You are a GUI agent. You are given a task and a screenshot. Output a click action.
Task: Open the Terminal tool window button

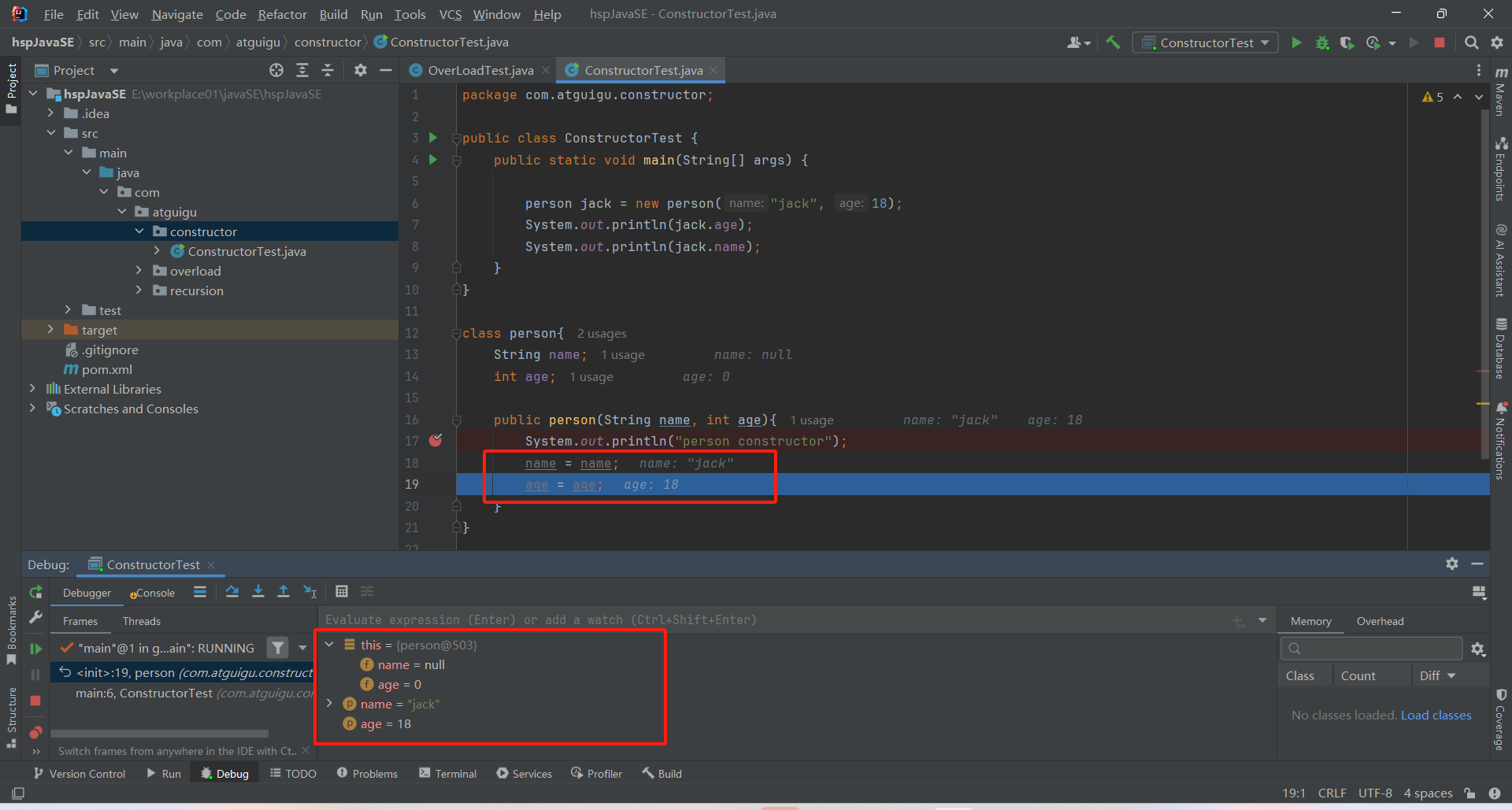[x=447, y=774]
